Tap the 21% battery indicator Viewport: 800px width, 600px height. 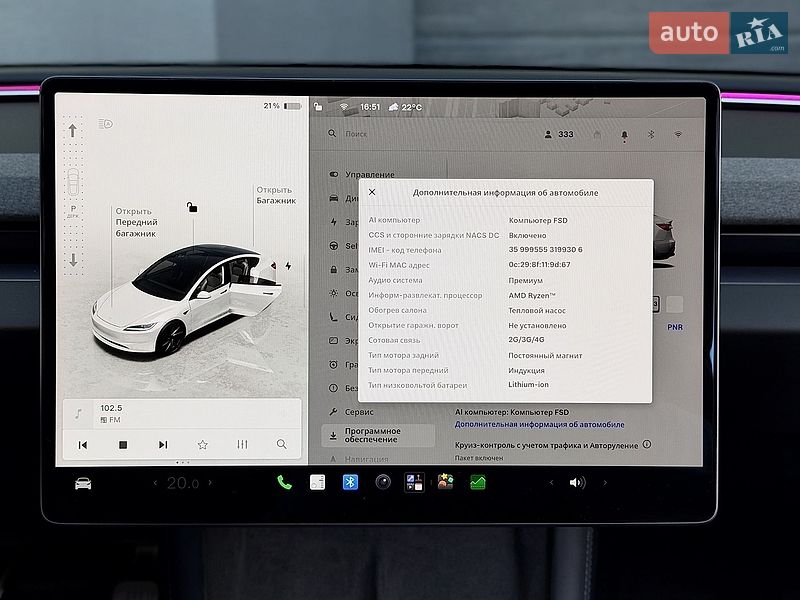(x=282, y=106)
